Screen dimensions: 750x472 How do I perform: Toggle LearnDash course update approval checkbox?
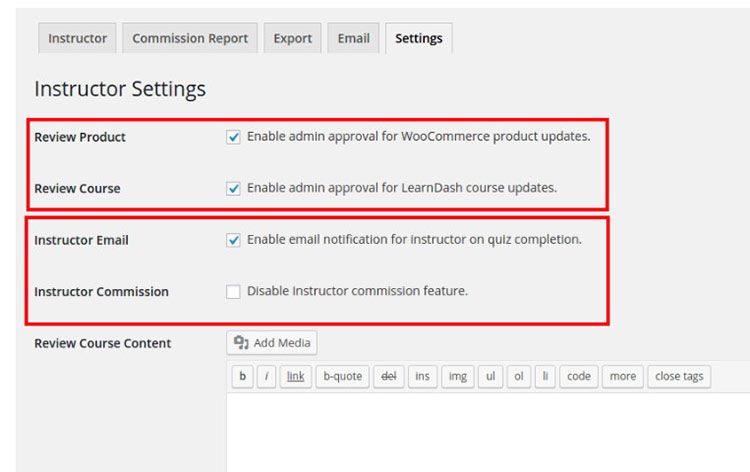click(234, 188)
